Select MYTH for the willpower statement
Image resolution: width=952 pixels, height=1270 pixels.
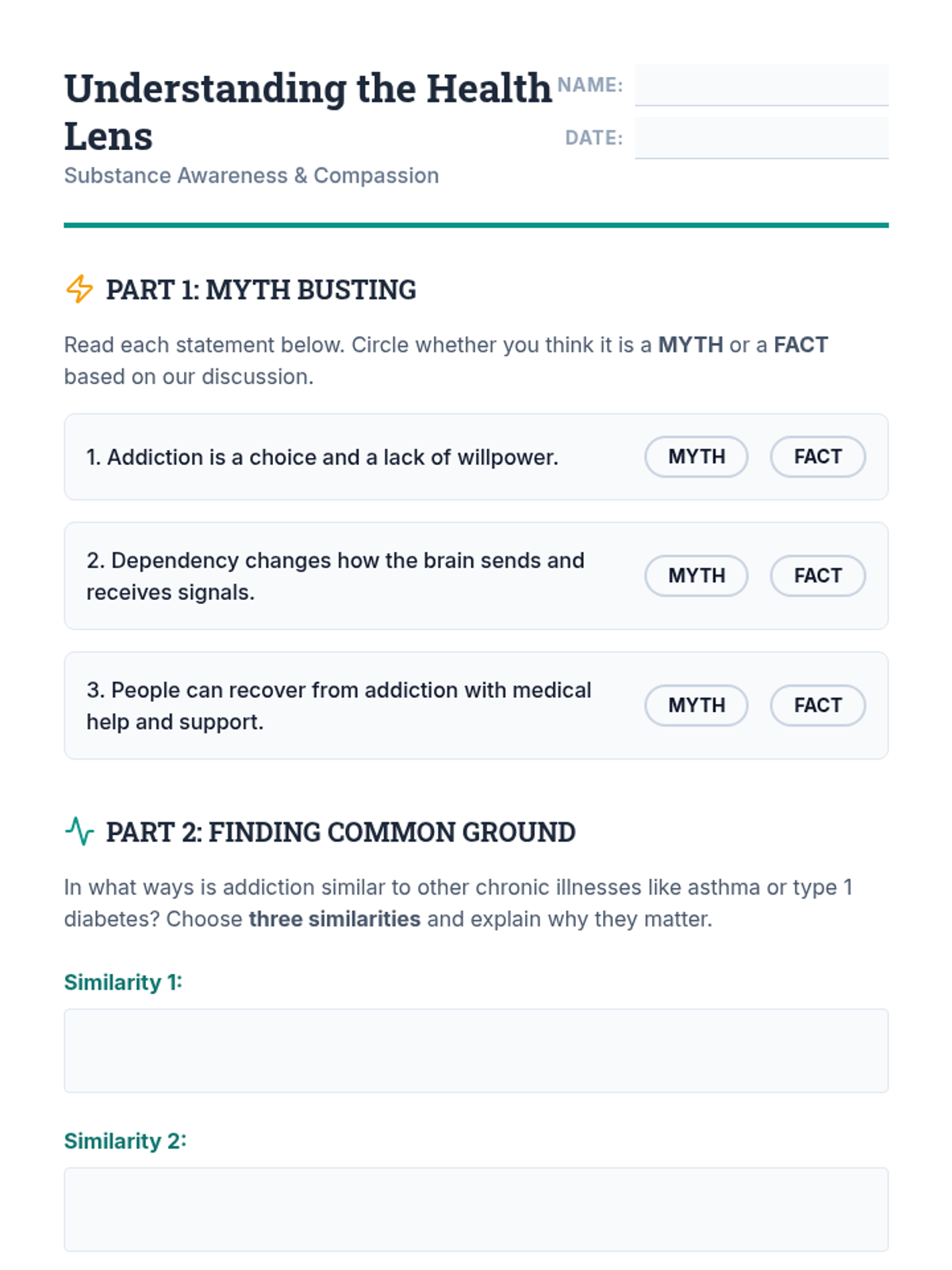[696, 456]
